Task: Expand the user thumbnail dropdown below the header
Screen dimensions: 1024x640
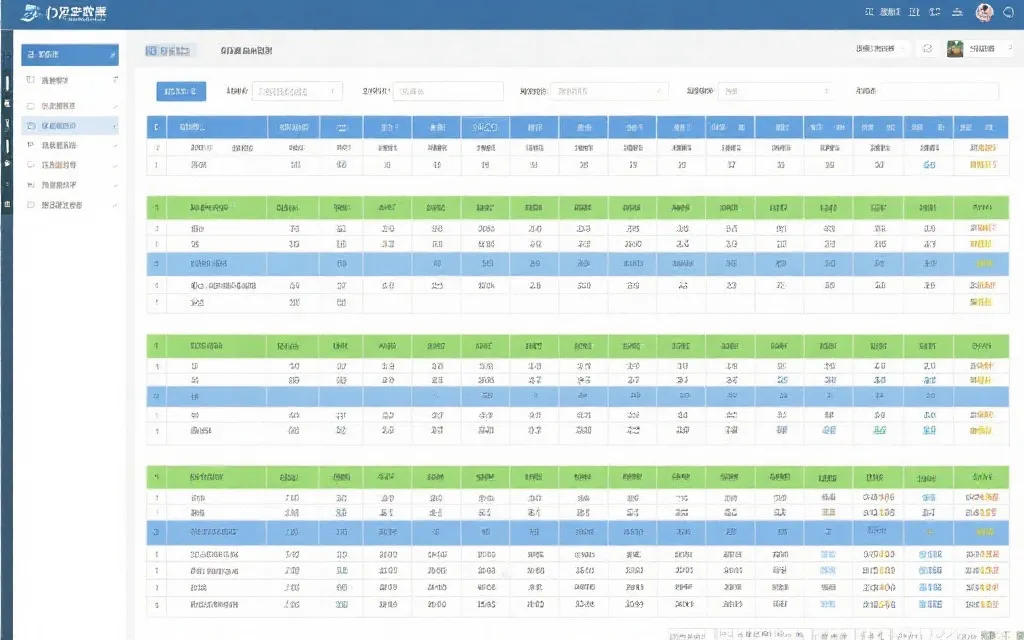Action: (980, 49)
